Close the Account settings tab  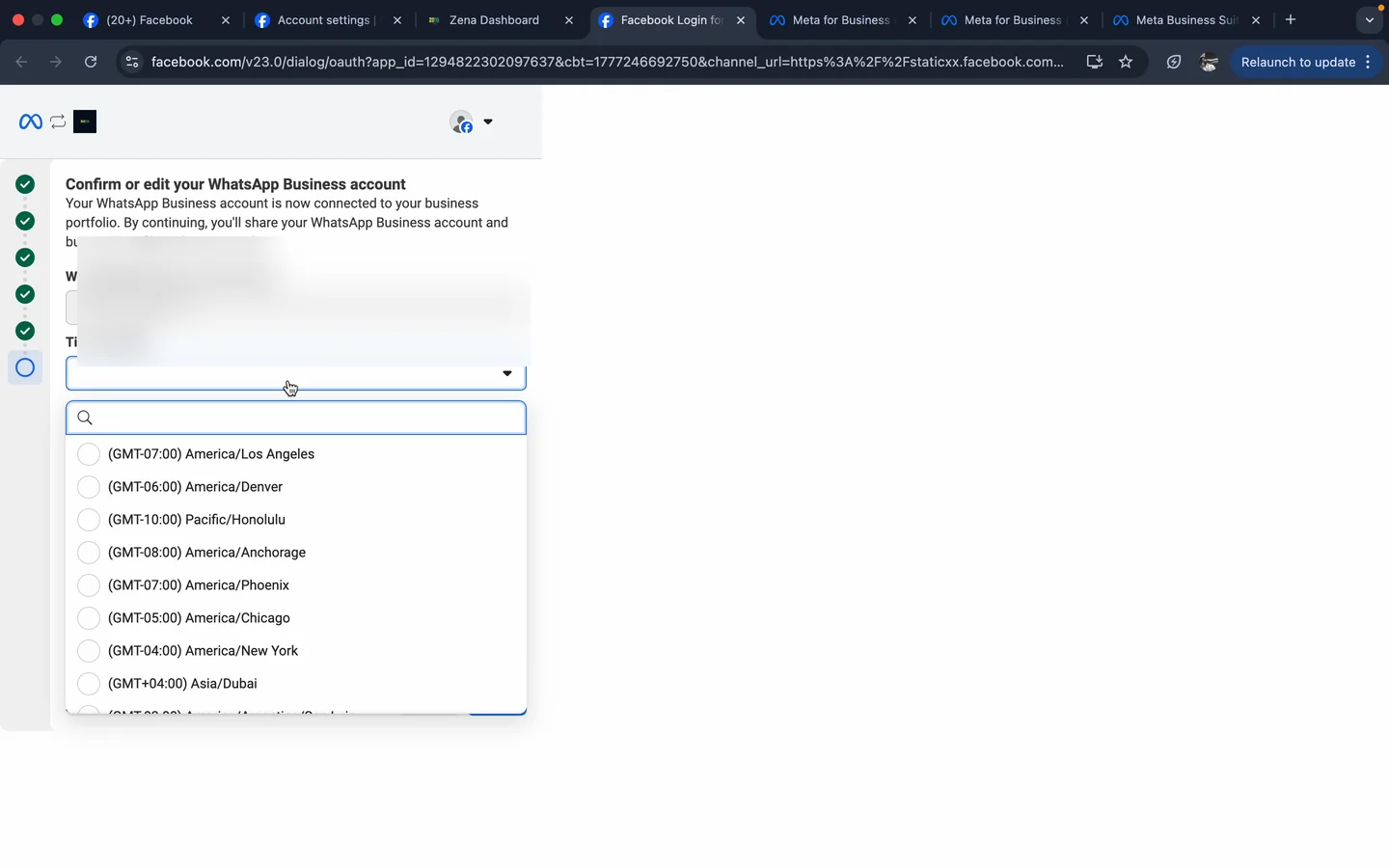[x=397, y=20]
